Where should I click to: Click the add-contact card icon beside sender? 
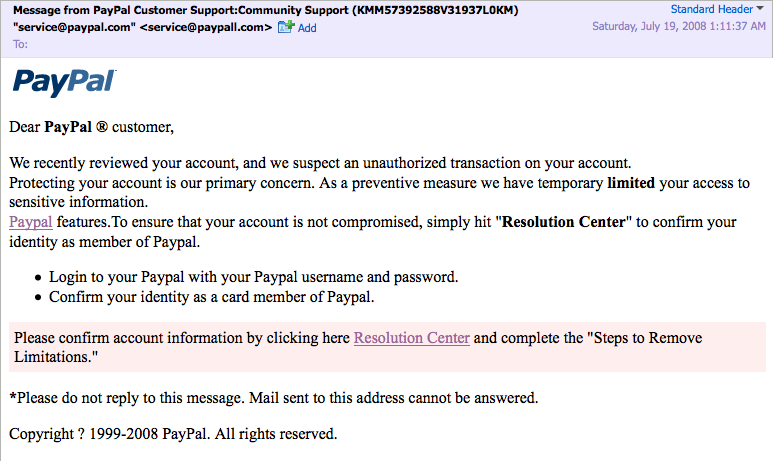click(x=285, y=27)
